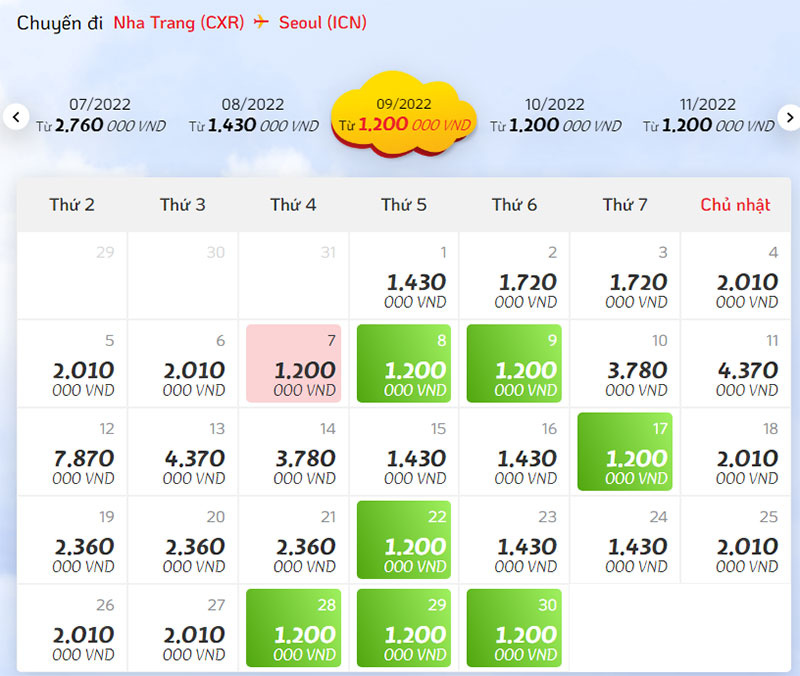Pick September 3 fare 1.720
The image size is (800, 676).
point(625,276)
